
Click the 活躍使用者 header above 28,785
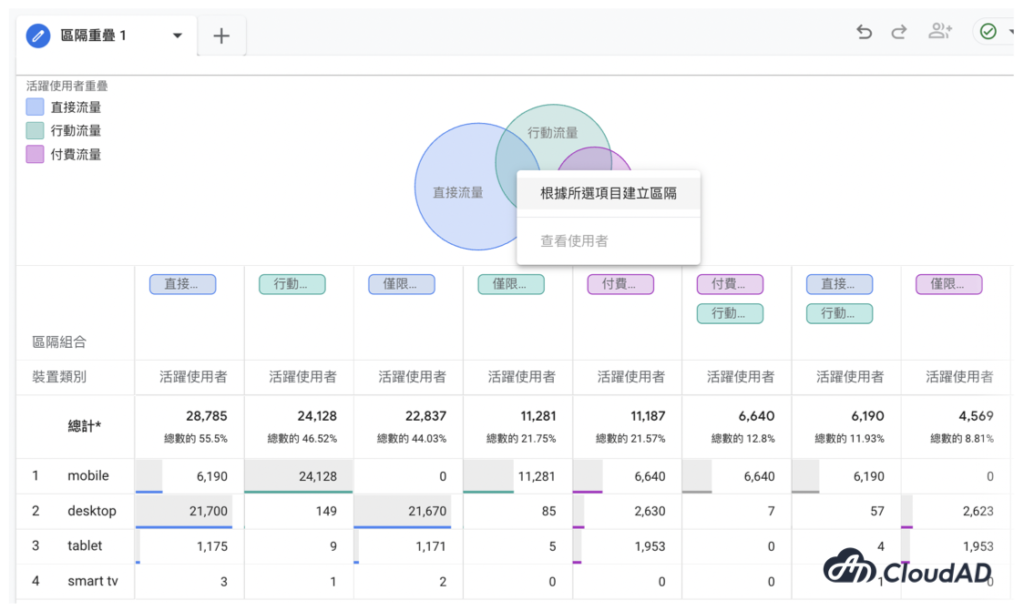(194, 377)
